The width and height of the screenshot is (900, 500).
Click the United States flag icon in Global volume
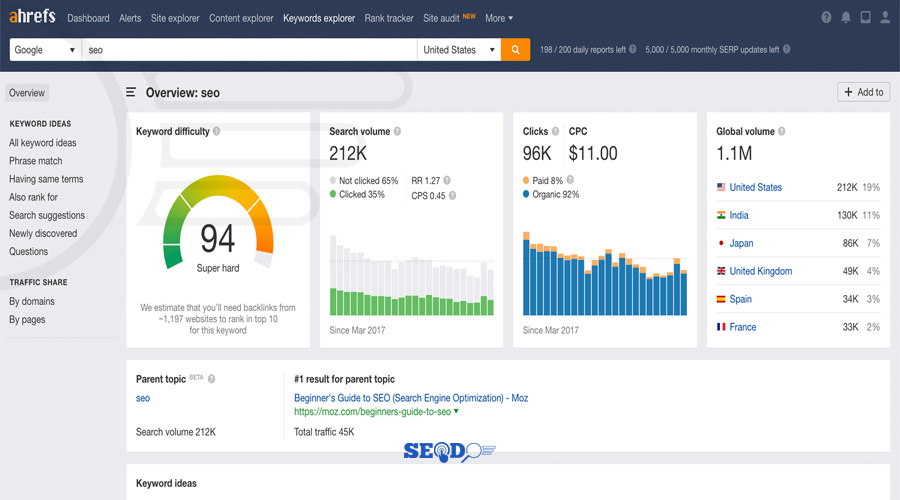721,187
